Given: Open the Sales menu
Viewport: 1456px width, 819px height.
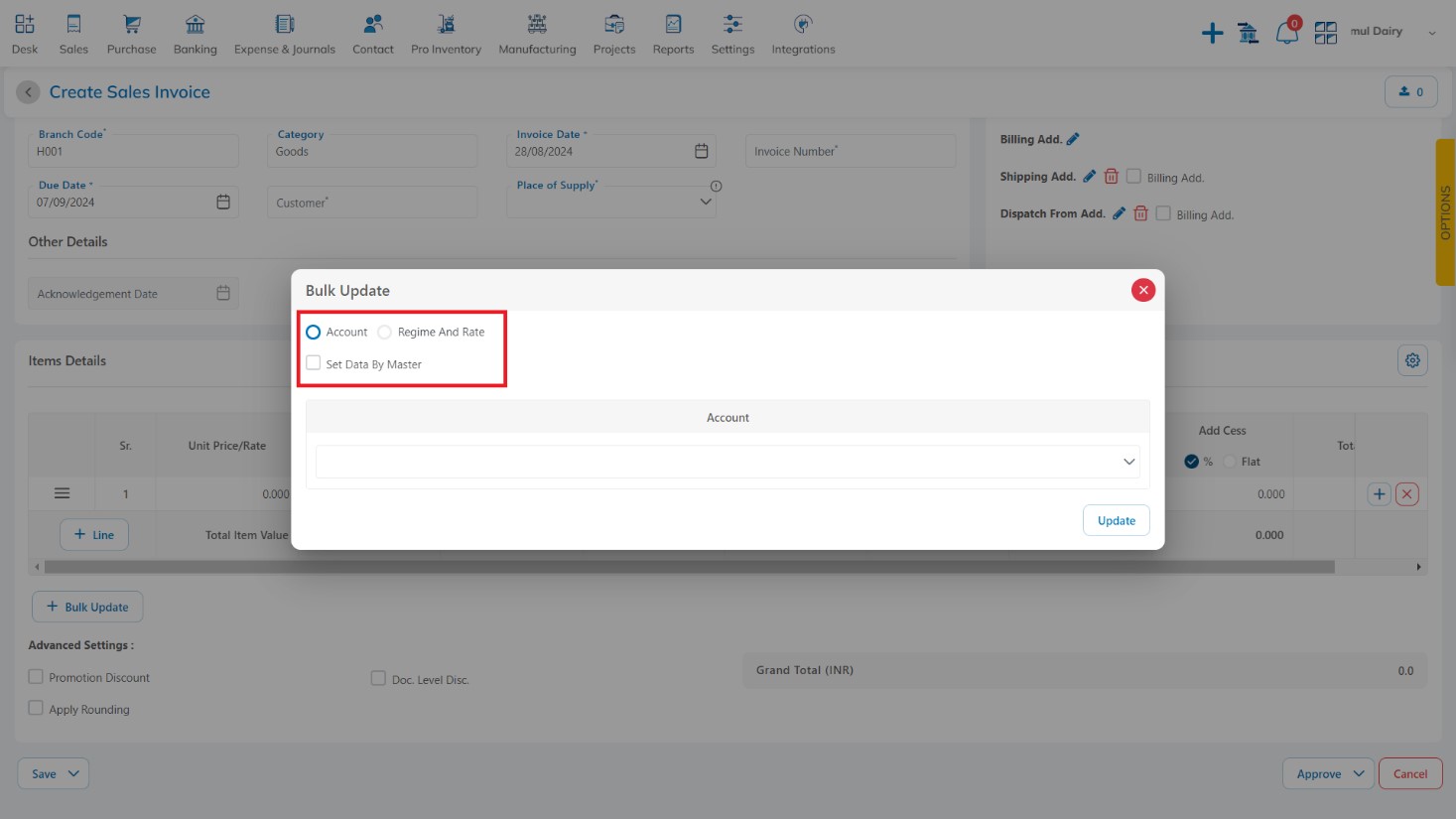Looking at the screenshot, I should [x=73, y=34].
